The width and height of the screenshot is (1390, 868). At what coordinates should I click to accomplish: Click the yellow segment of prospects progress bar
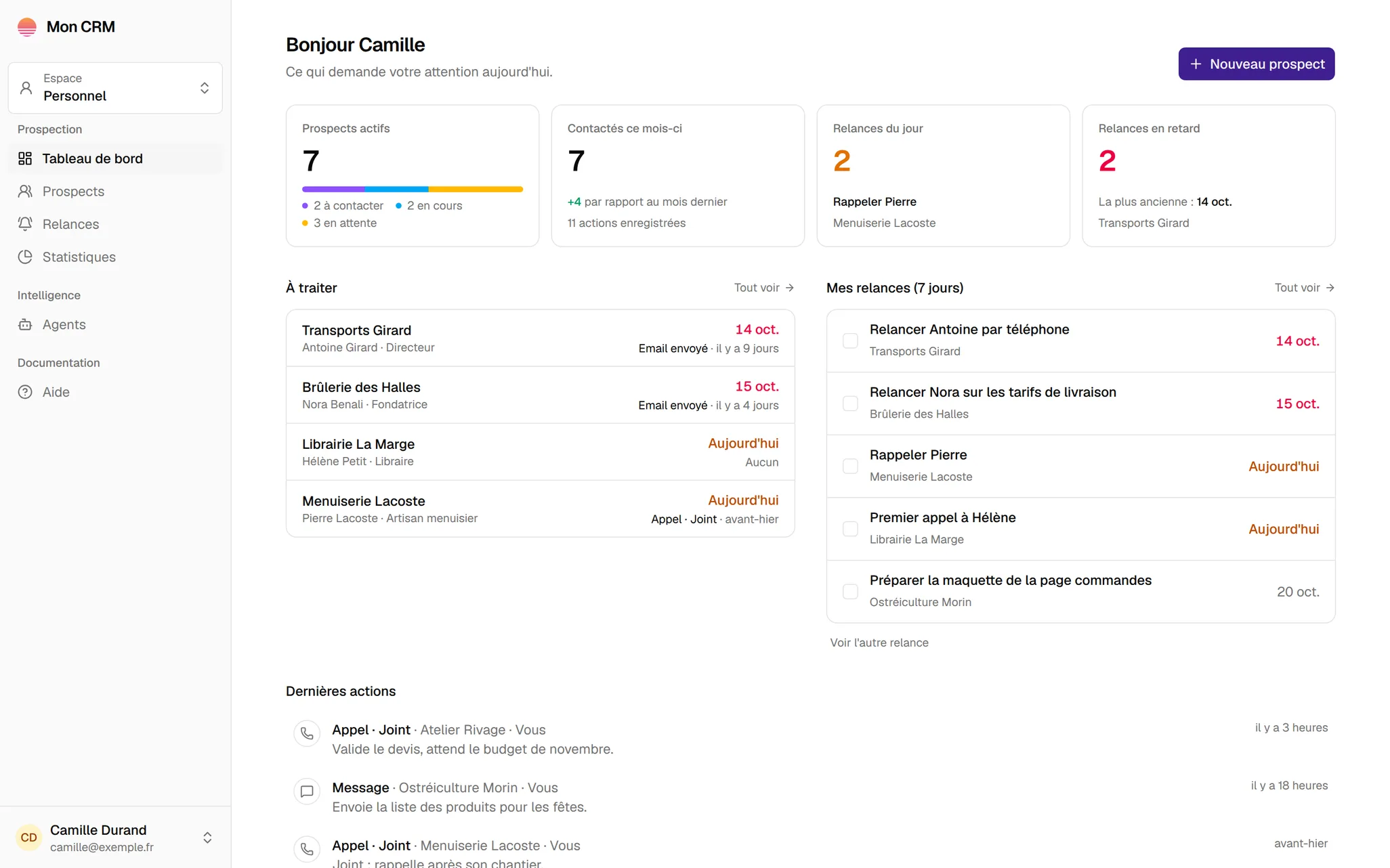476,189
